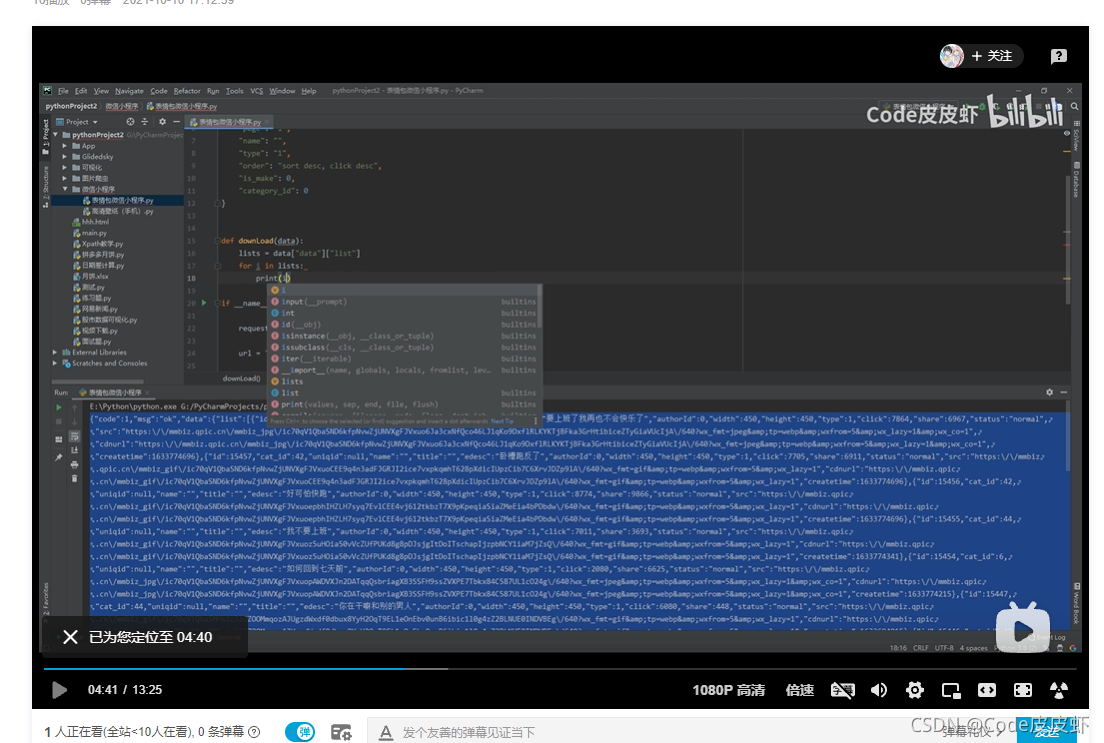1104x743 pixels.
Task: Open the danmaku info question mark
Action: pyautogui.click(x=254, y=732)
